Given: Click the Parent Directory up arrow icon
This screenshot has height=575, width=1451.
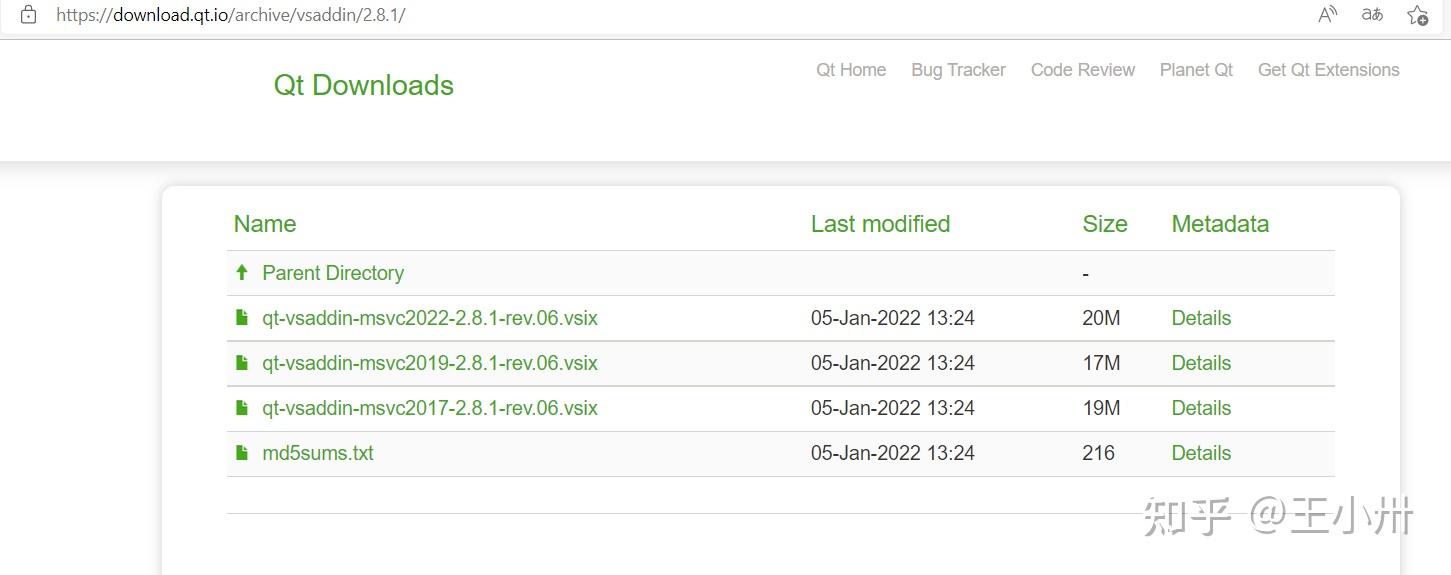Looking at the screenshot, I should click(241, 272).
